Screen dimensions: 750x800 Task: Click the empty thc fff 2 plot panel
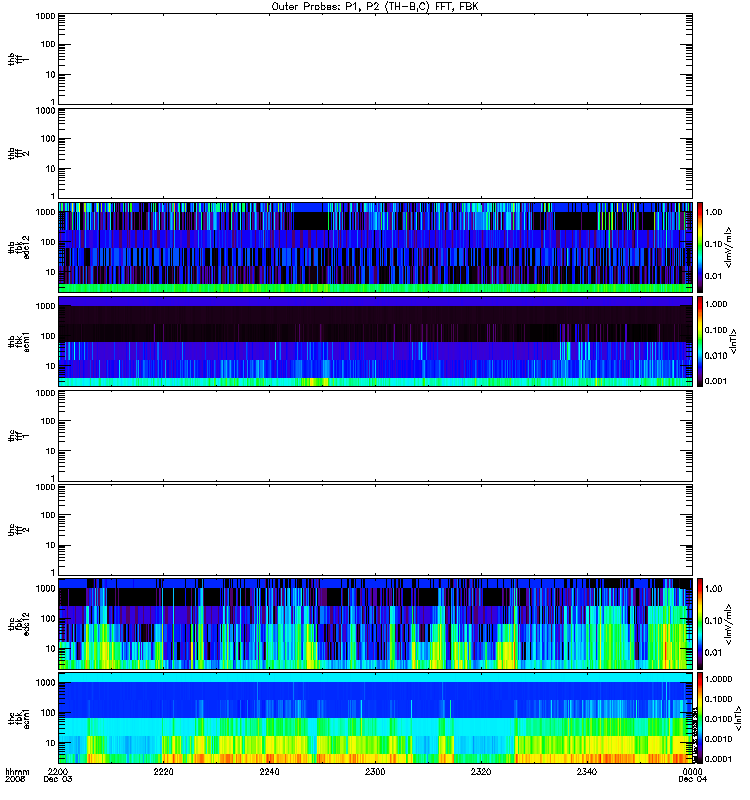point(375,530)
